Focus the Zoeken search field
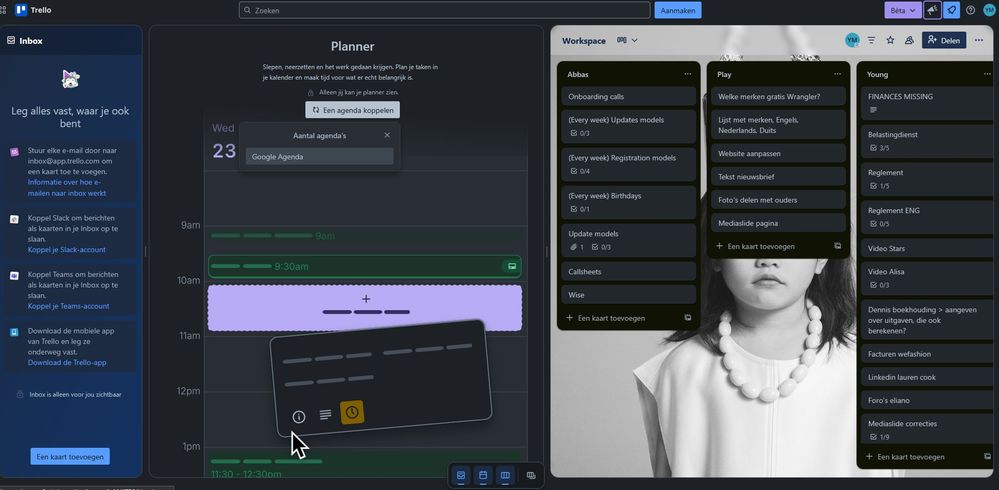This screenshot has width=999, height=490. pyautogui.click(x=444, y=10)
